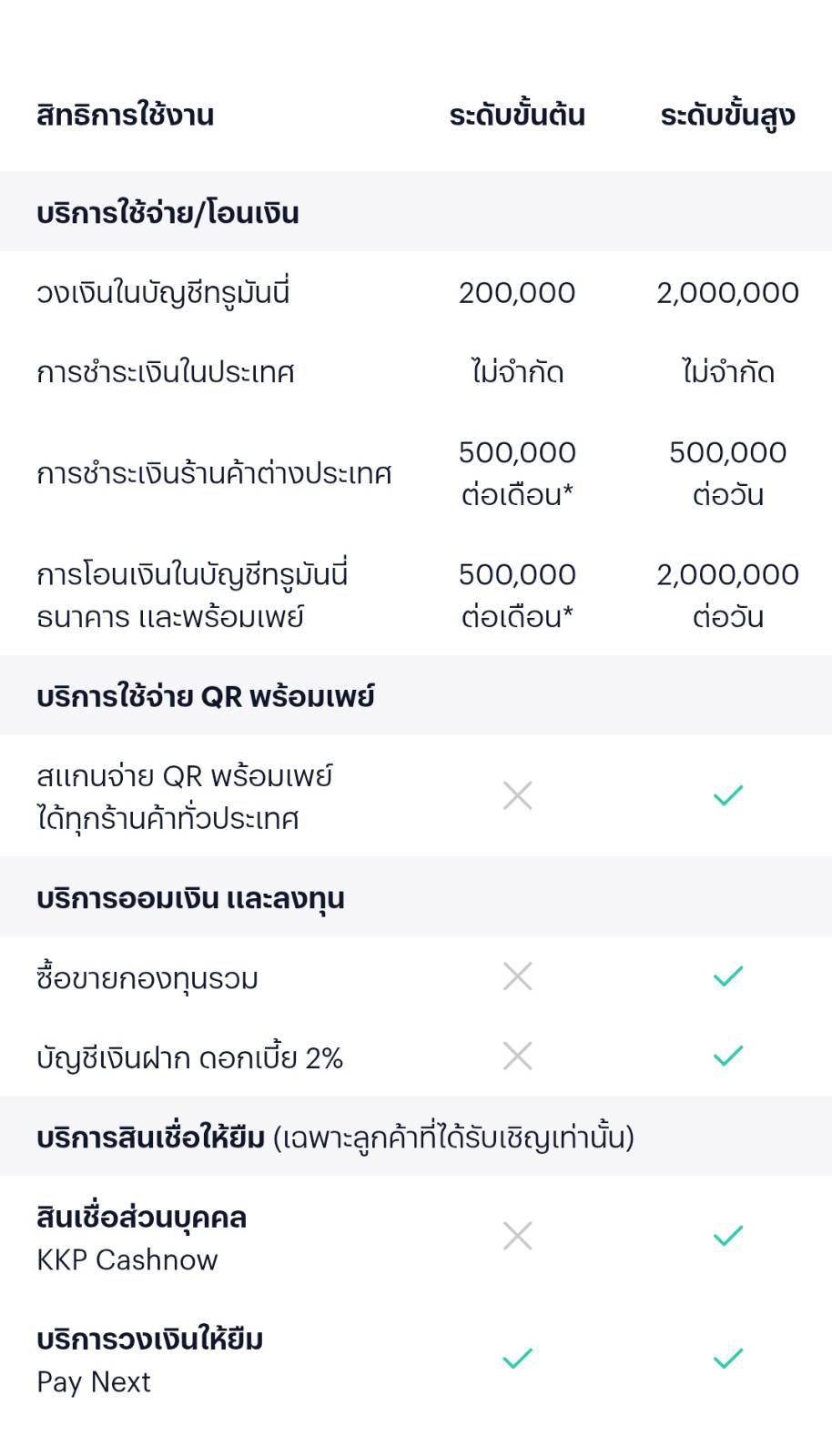The image size is (832, 1456).
Task: Click the สิทธิการใช้งาน header label
Action: tap(126, 116)
